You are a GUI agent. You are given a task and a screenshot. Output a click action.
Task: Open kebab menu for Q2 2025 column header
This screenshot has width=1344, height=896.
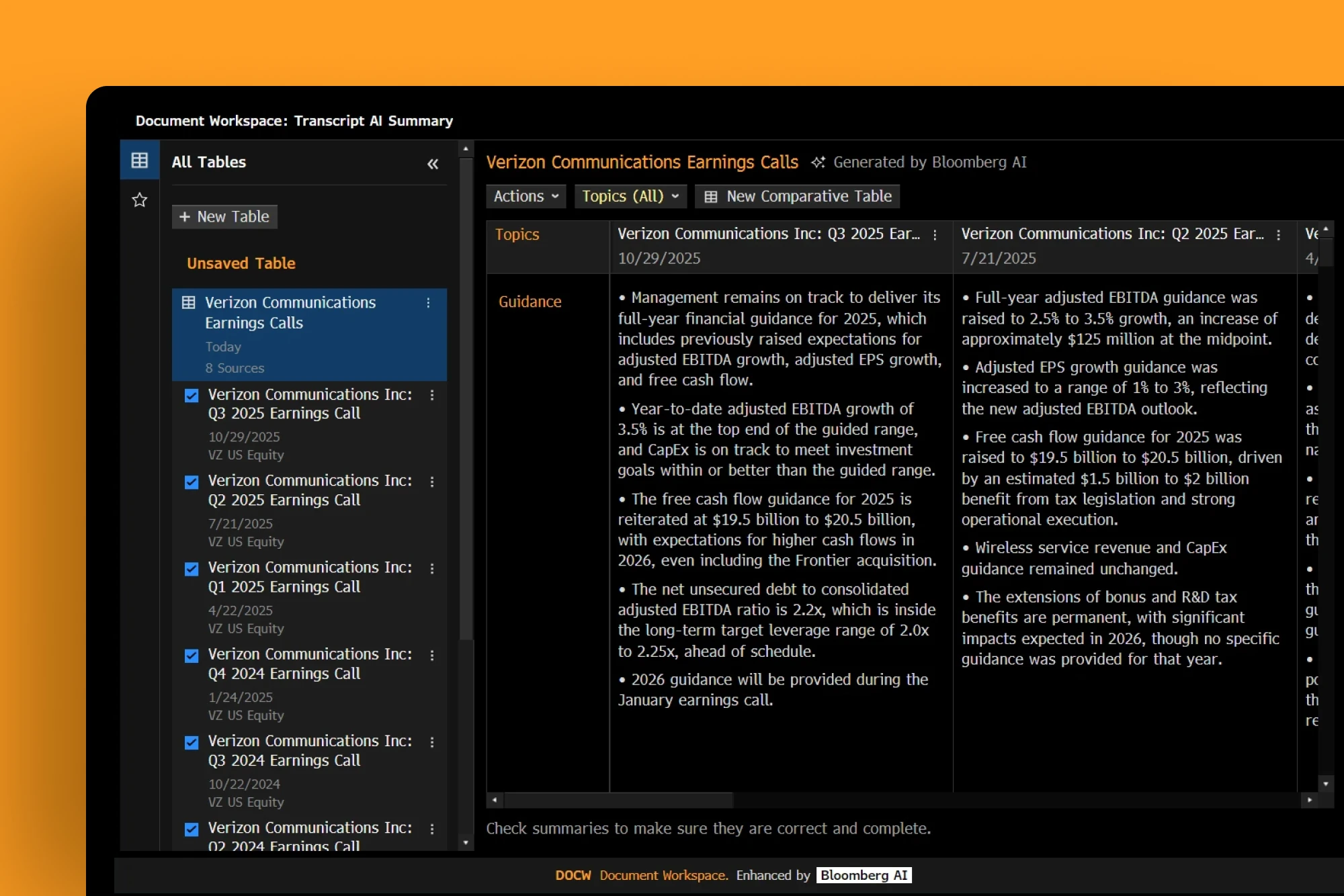pyautogui.click(x=1278, y=235)
